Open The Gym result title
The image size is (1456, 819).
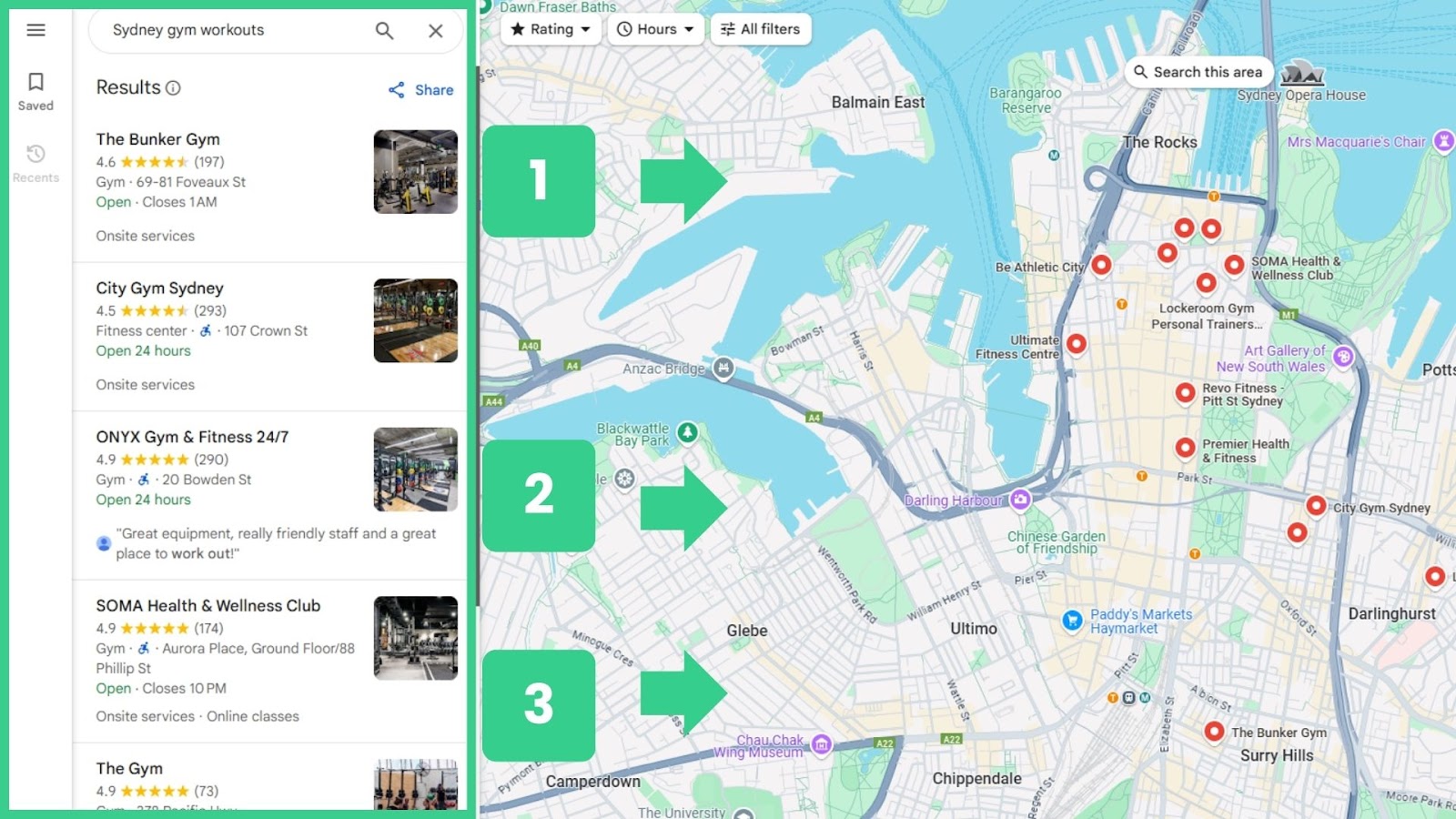[x=130, y=769]
